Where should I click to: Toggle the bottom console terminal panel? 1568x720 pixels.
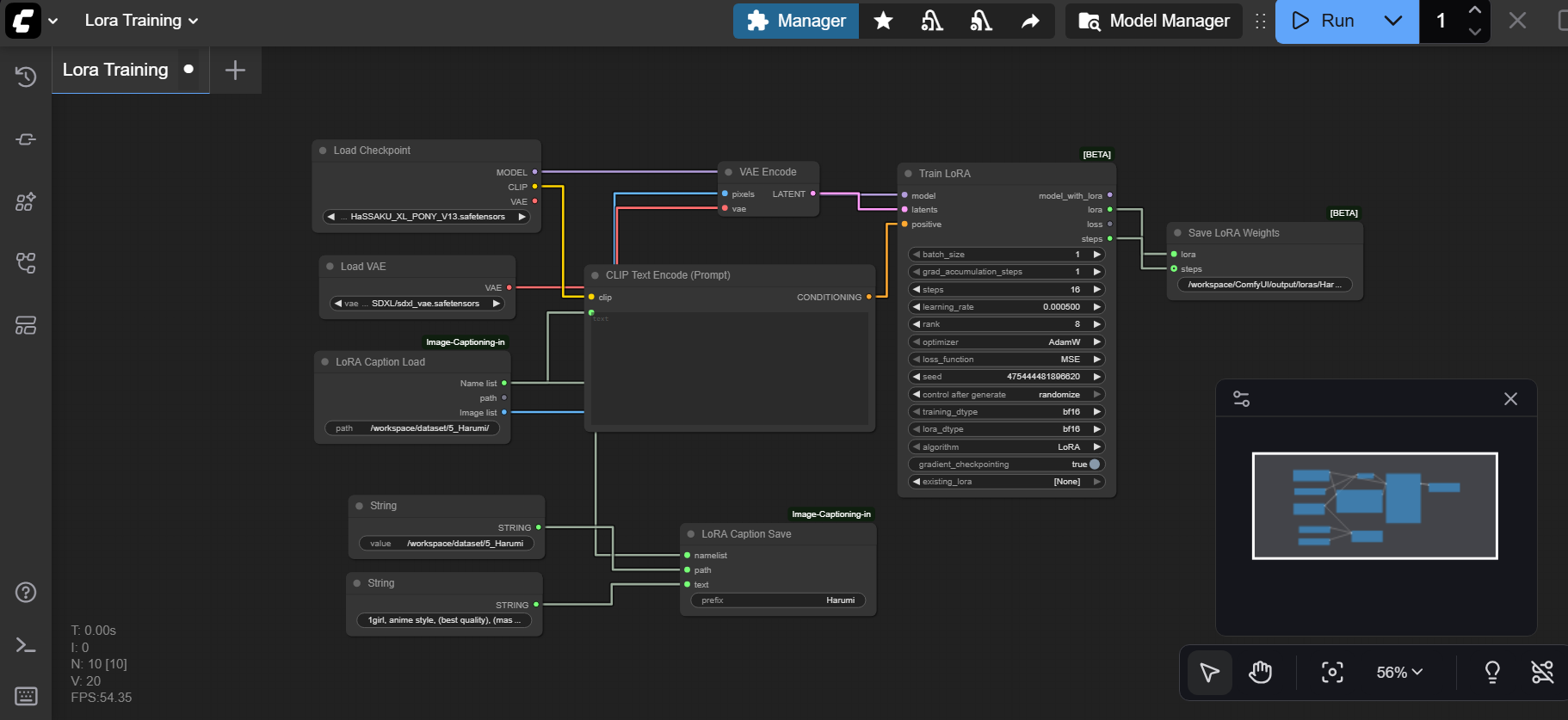pyautogui.click(x=26, y=645)
